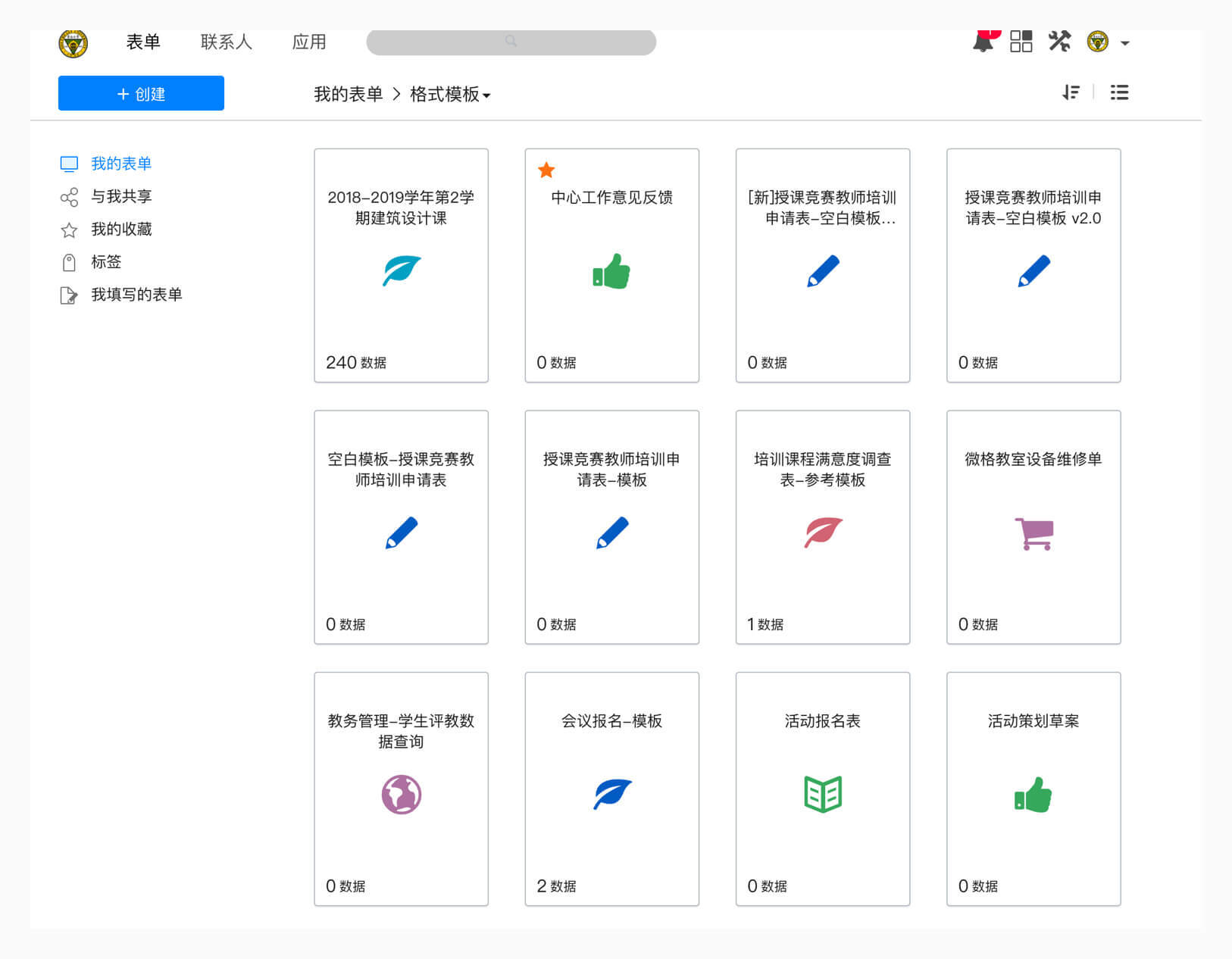
Task: Click the leaf icon on 2018-2019学年第2学期建筑设计课
Action: point(402,271)
